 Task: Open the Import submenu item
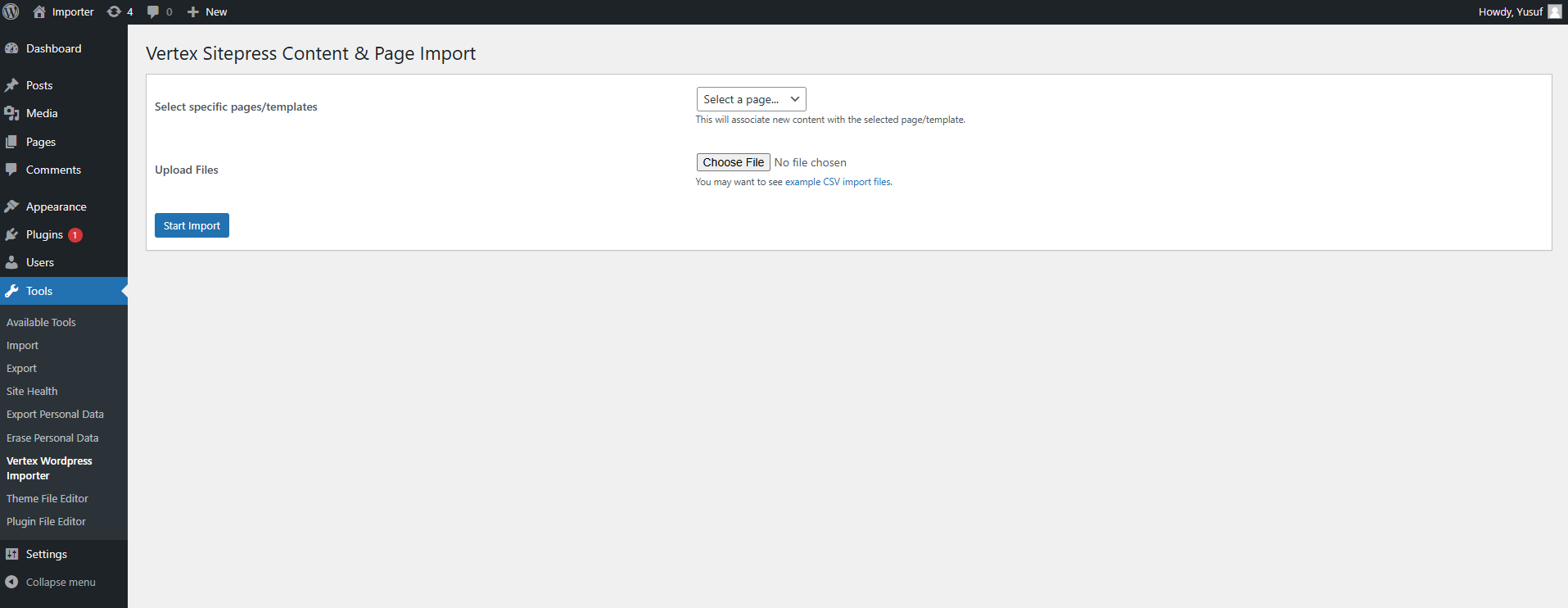point(22,345)
